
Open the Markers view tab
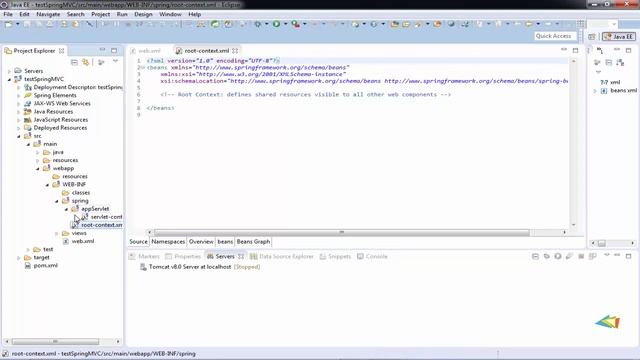144,256
